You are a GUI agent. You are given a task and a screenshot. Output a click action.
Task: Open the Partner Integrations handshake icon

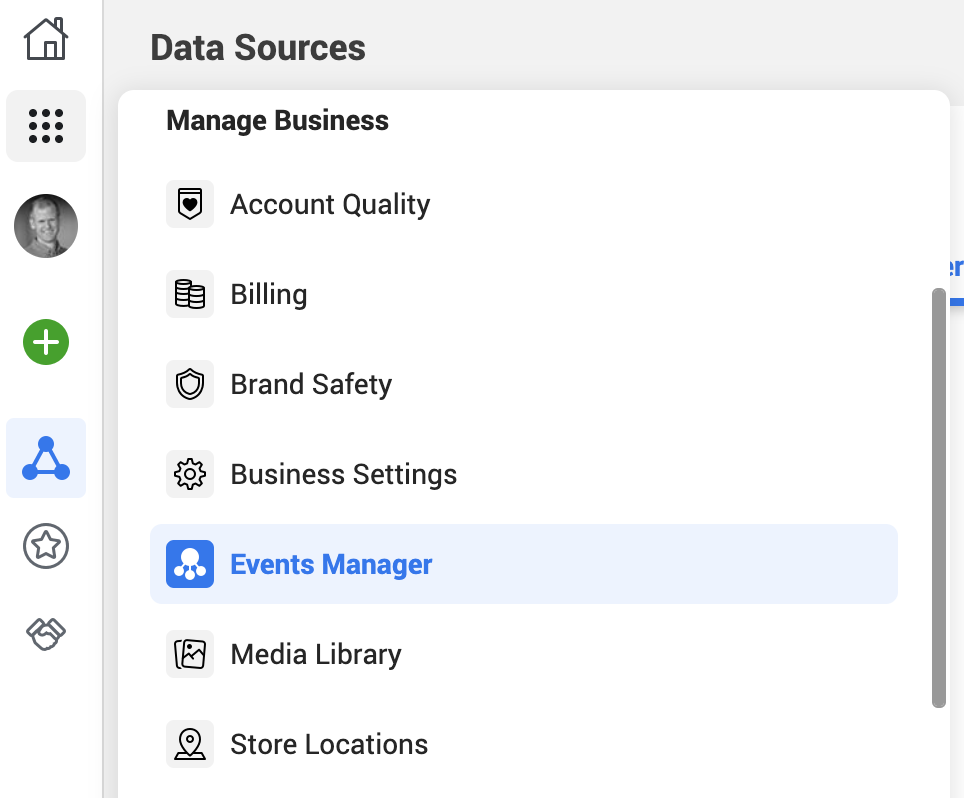click(x=46, y=634)
